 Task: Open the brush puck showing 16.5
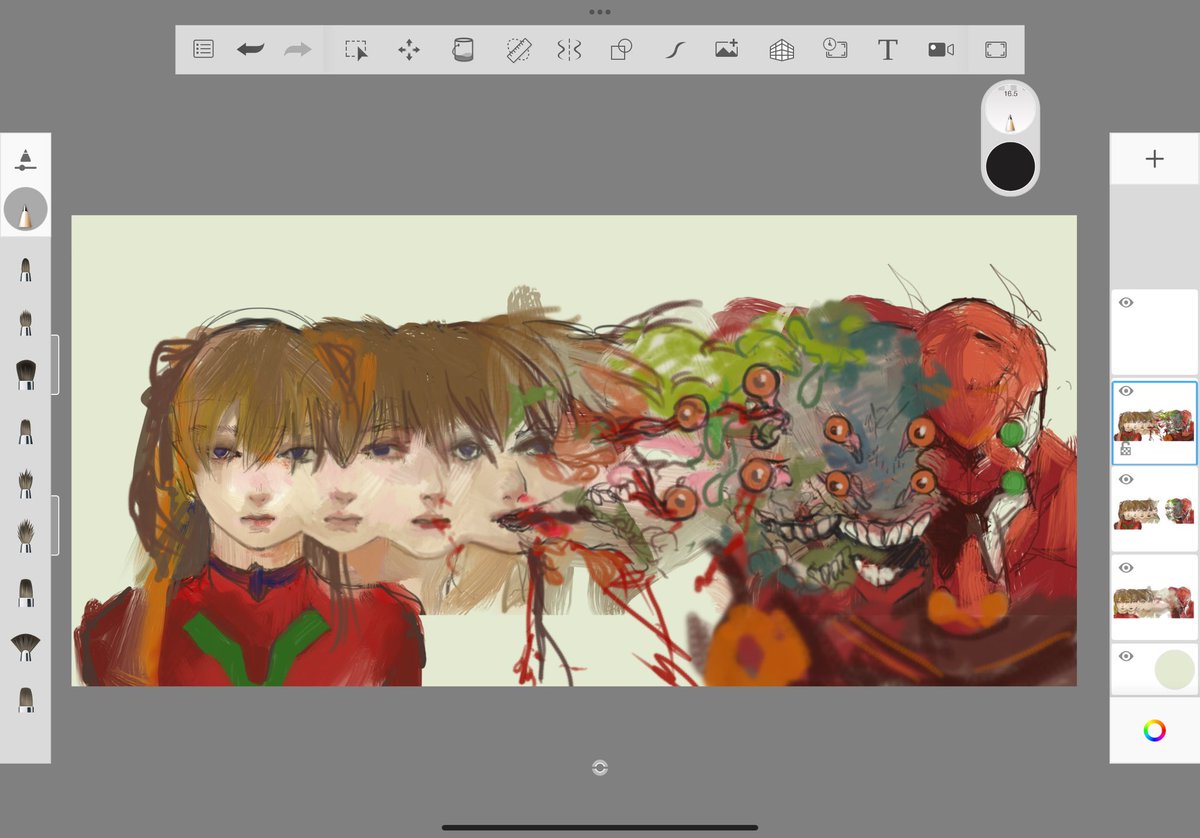pos(1010,110)
